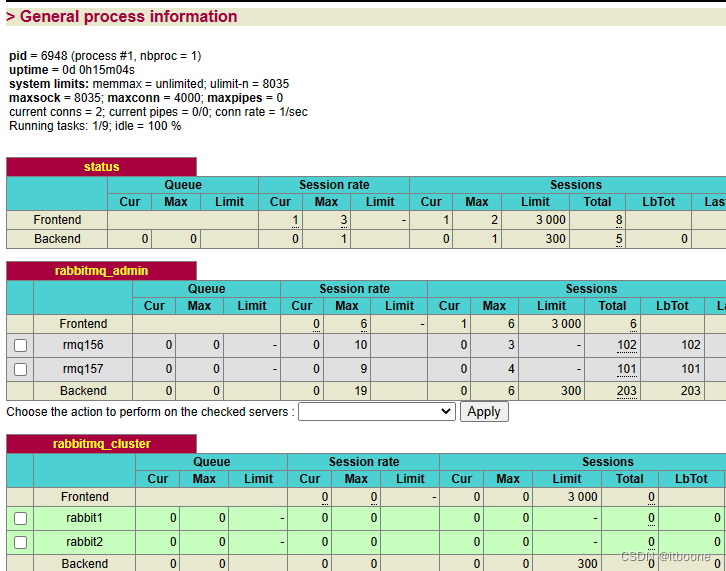The width and height of the screenshot is (726, 571).
Task: Click rabbitmq_admin Backend row label
Action: click(x=83, y=391)
